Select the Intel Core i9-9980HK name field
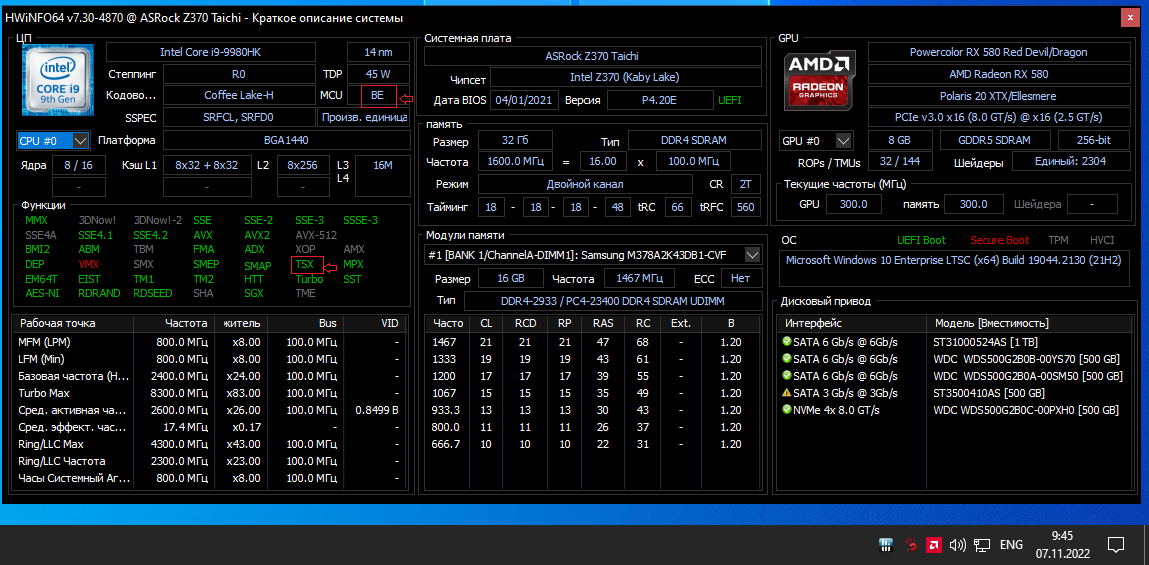 point(211,52)
